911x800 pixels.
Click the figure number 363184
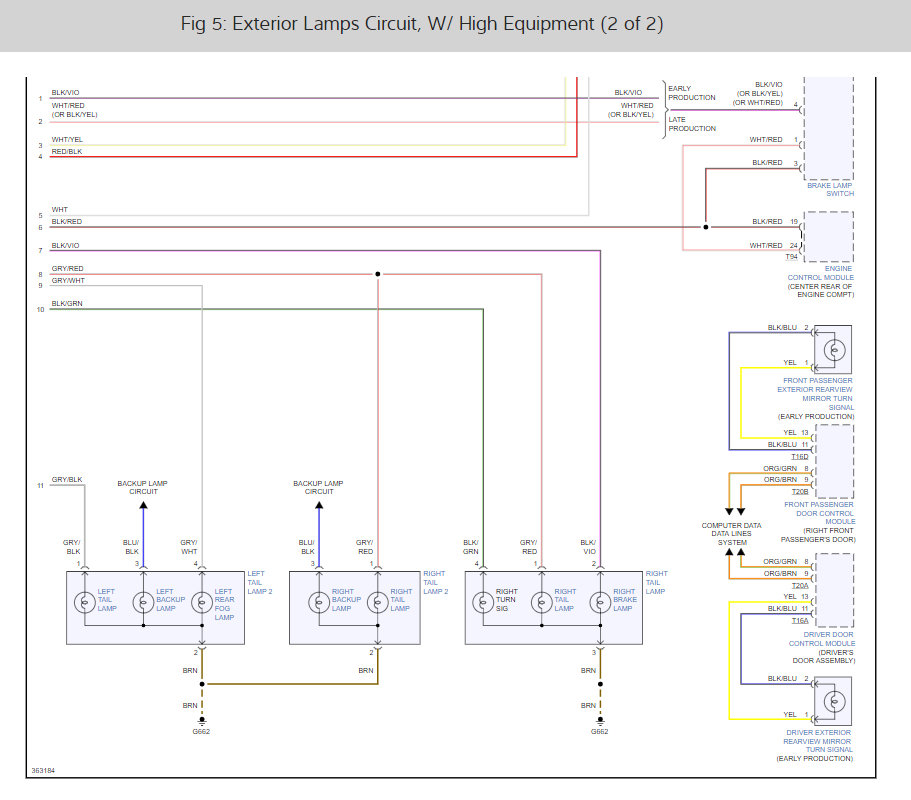(43, 770)
